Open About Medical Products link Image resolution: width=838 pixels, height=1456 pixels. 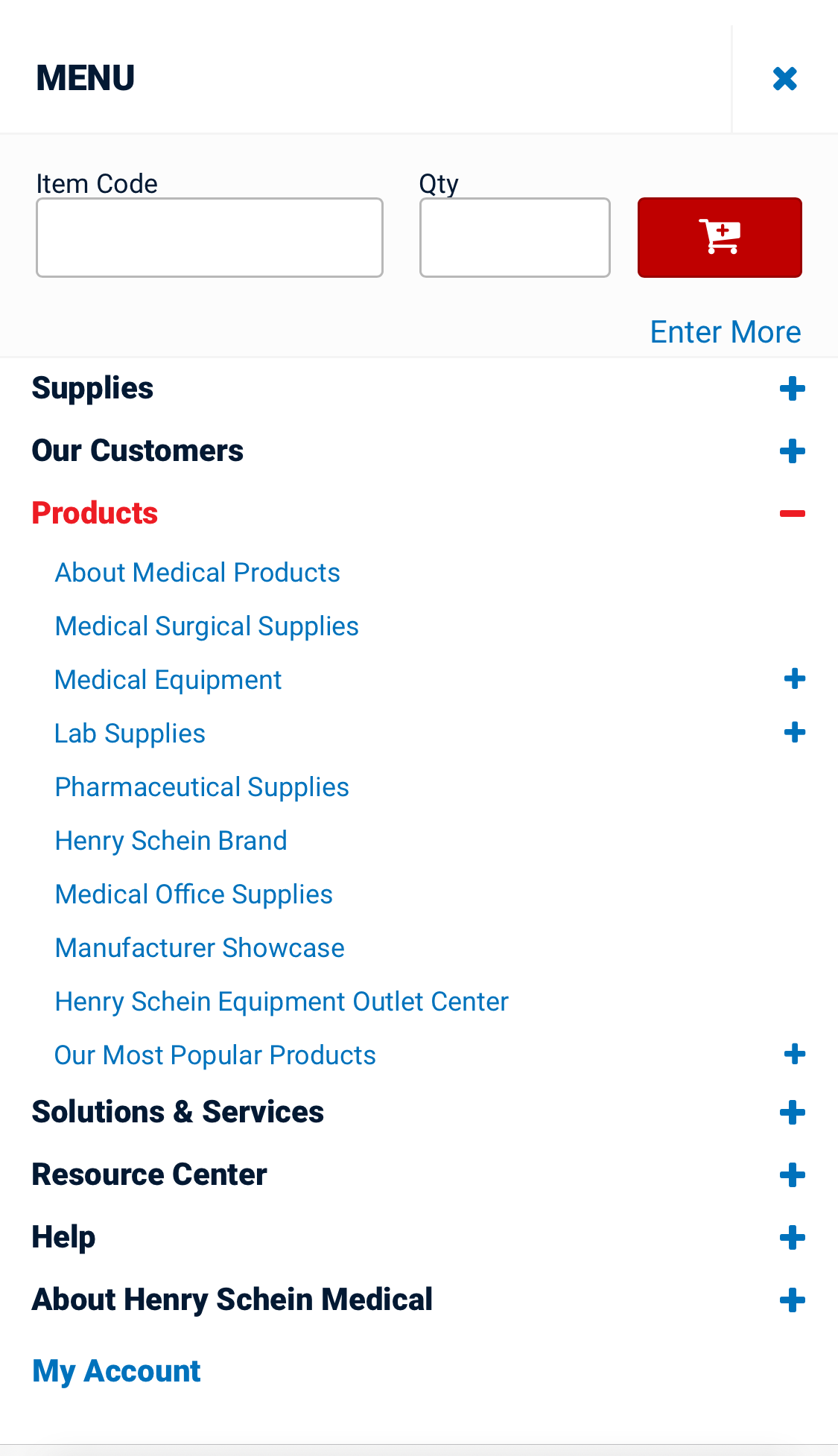click(x=197, y=573)
